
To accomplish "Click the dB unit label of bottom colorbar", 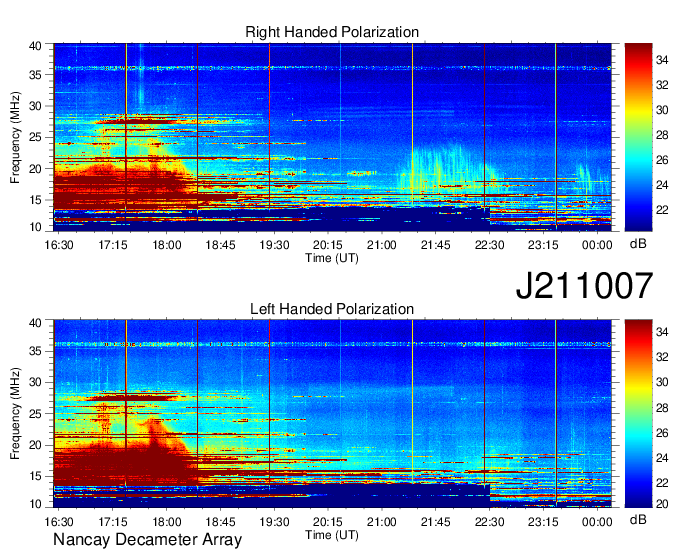I will pos(638,519).
